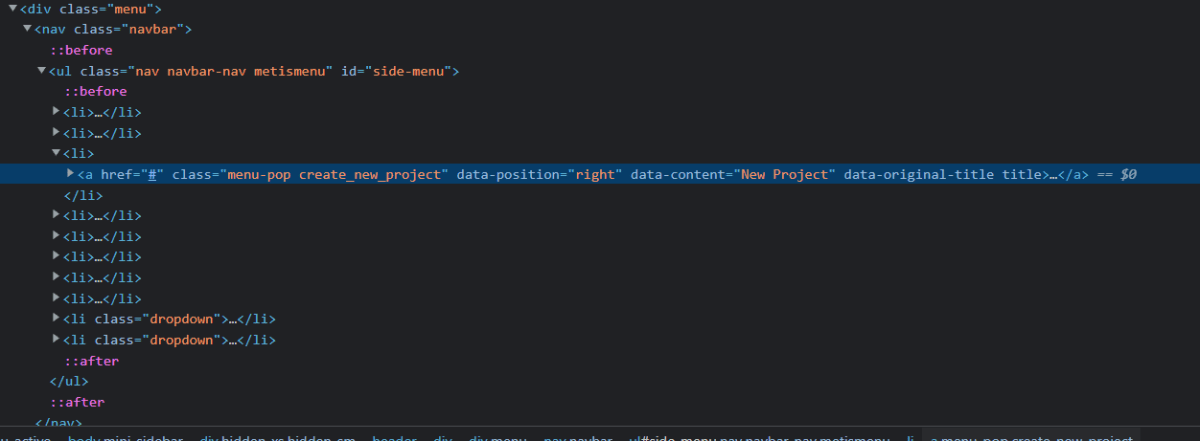Collapse the nav class="navbar" node arrow
Image resolution: width=1200 pixels, height=441 pixels.
(x=27, y=29)
